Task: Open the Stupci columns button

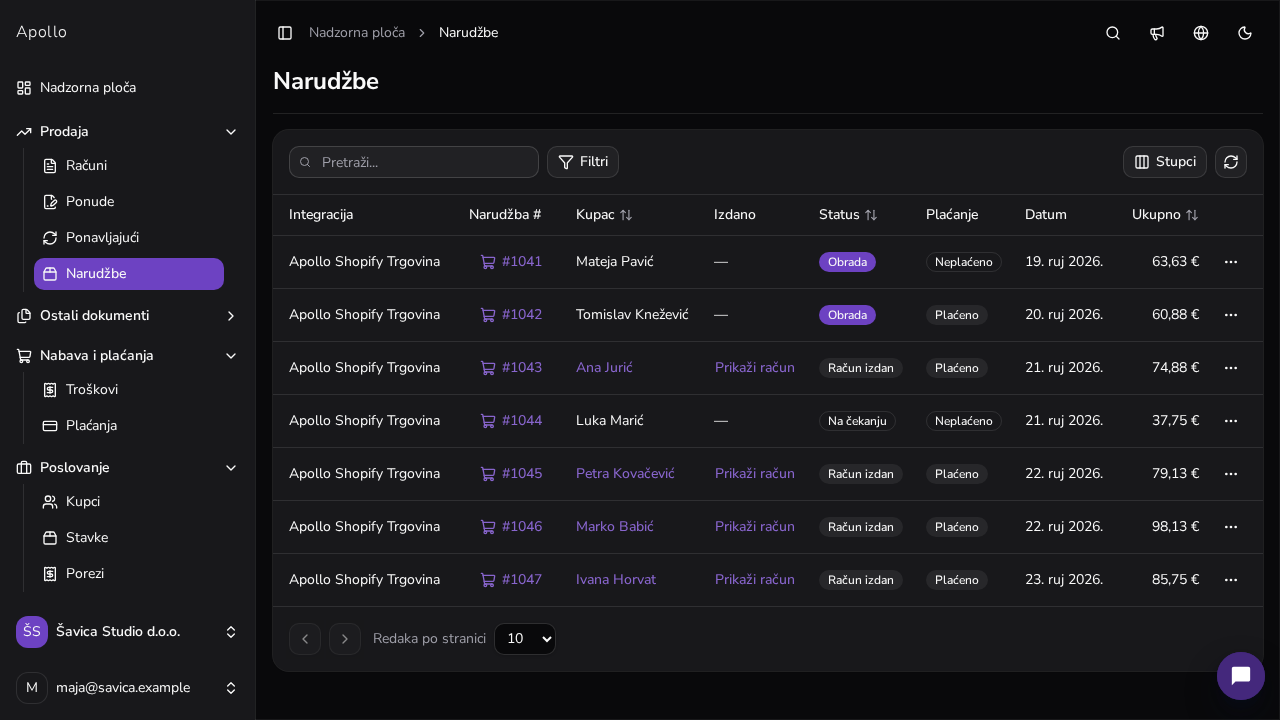Action: [x=1165, y=162]
